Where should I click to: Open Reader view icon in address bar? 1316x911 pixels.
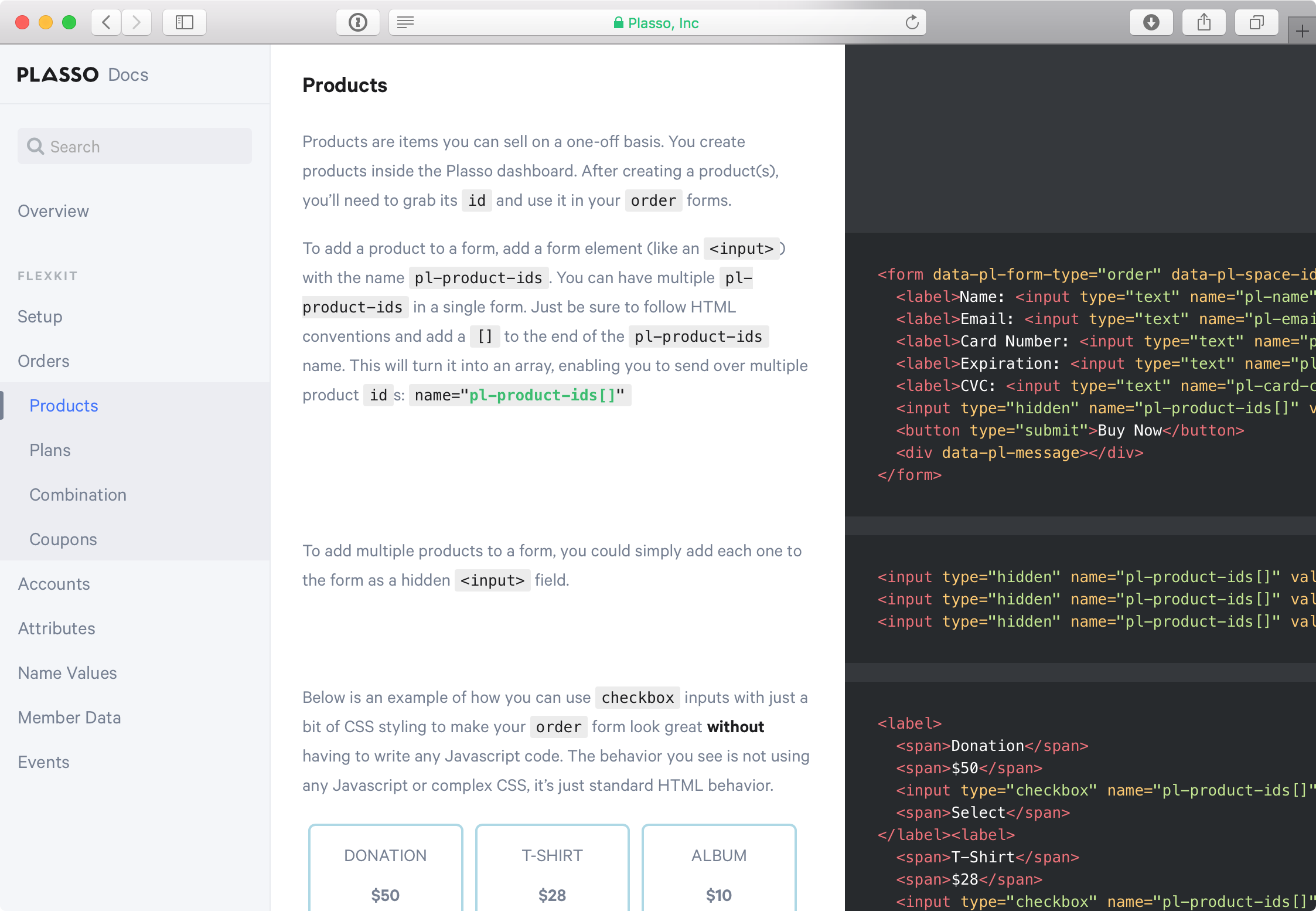[x=405, y=23]
